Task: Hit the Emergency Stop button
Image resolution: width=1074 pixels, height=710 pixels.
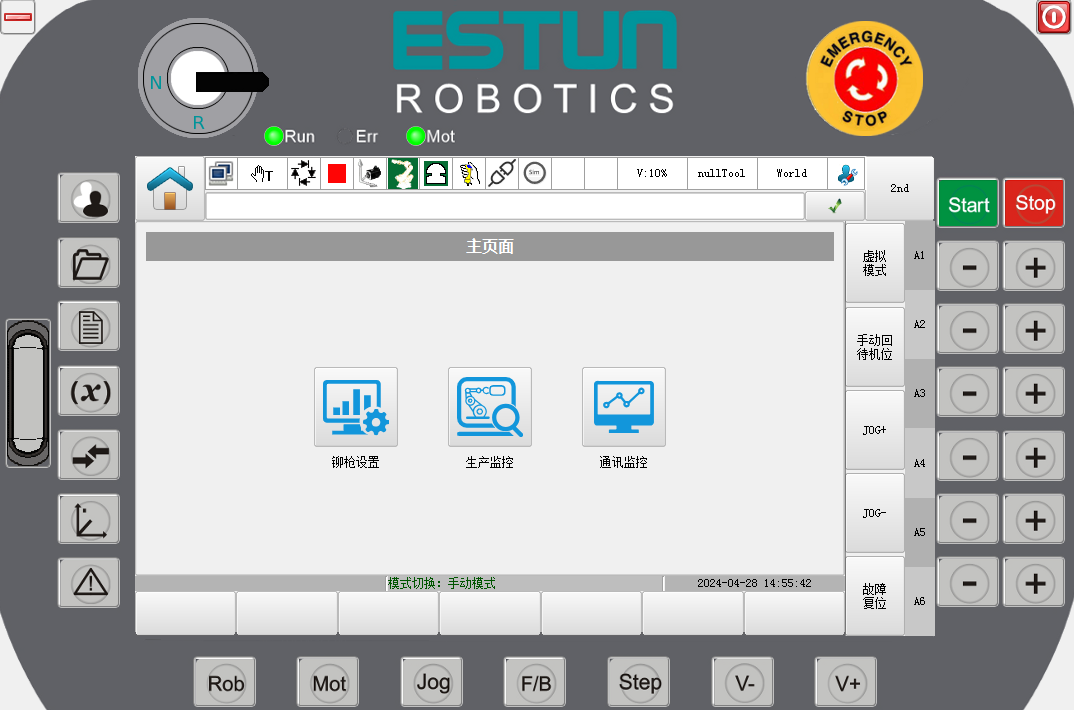Action: [x=864, y=79]
